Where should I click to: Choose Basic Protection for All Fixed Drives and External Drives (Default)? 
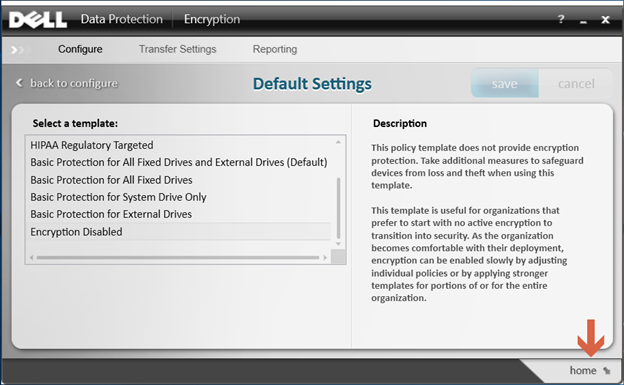tap(178, 162)
